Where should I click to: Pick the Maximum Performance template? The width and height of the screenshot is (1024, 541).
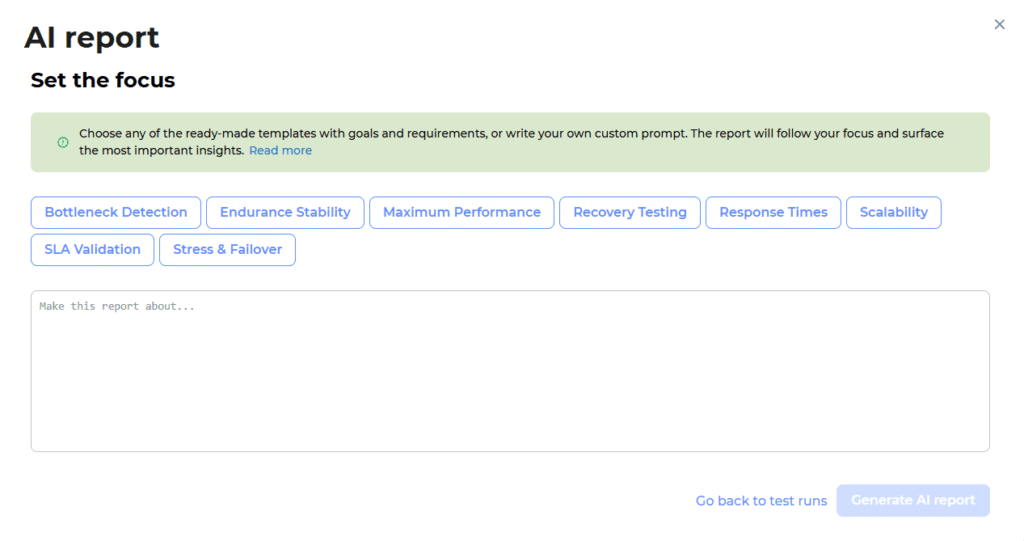(461, 213)
